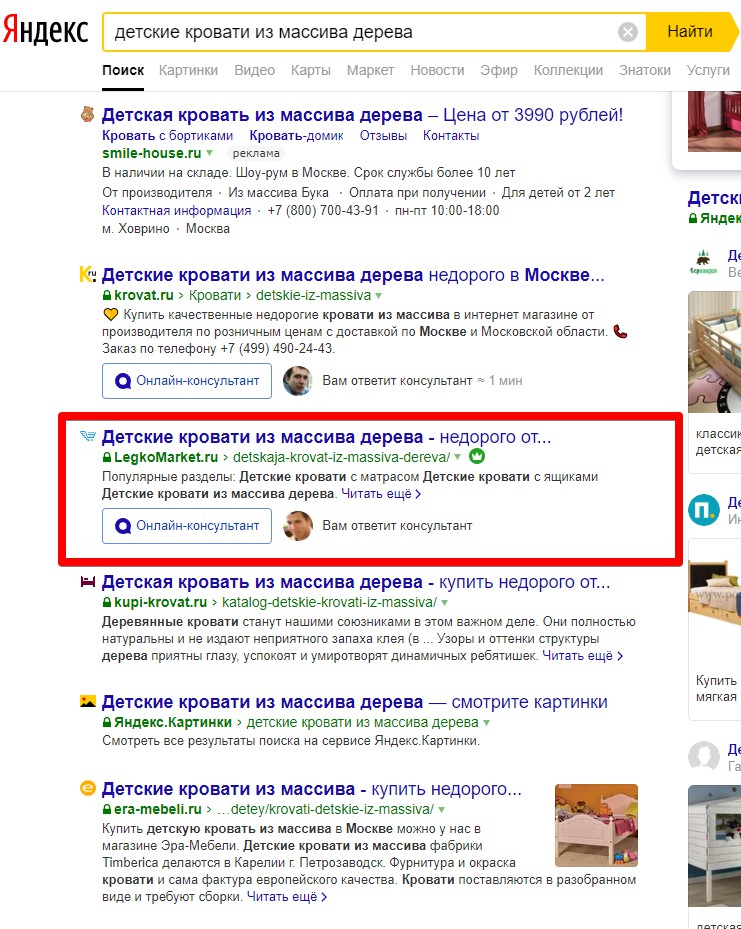This screenshot has height=929, width=741.
Task: Open the Кровать-домик sitelink
Action: coord(296,136)
